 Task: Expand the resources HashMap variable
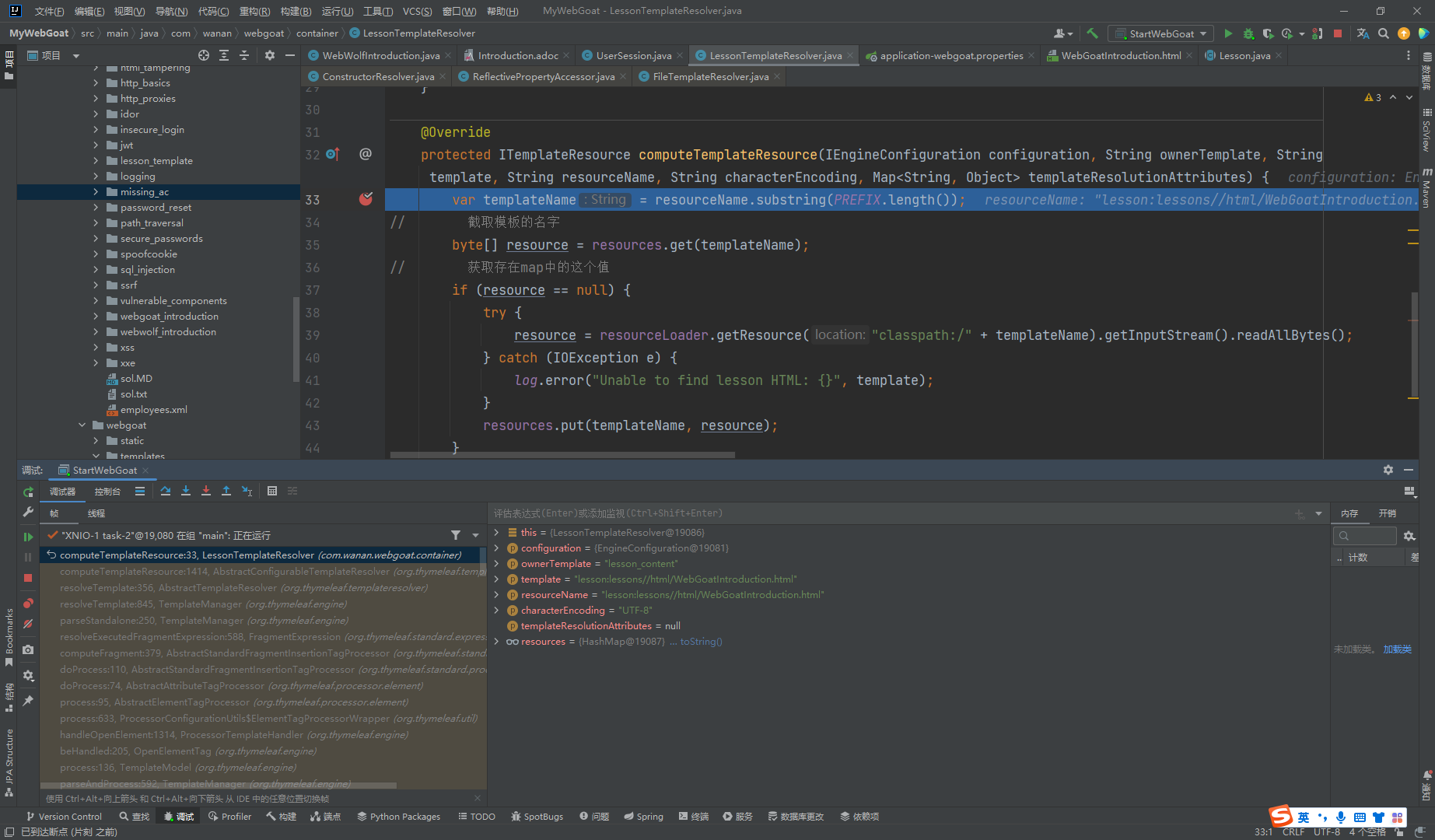(x=496, y=642)
